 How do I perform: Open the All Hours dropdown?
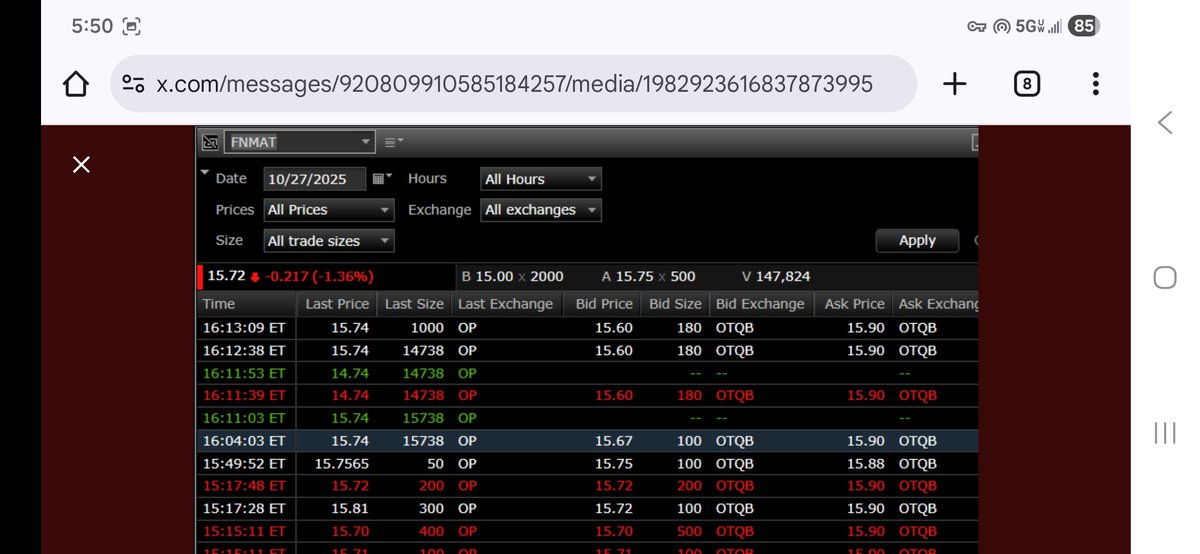pyautogui.click(x=541, y=179)
